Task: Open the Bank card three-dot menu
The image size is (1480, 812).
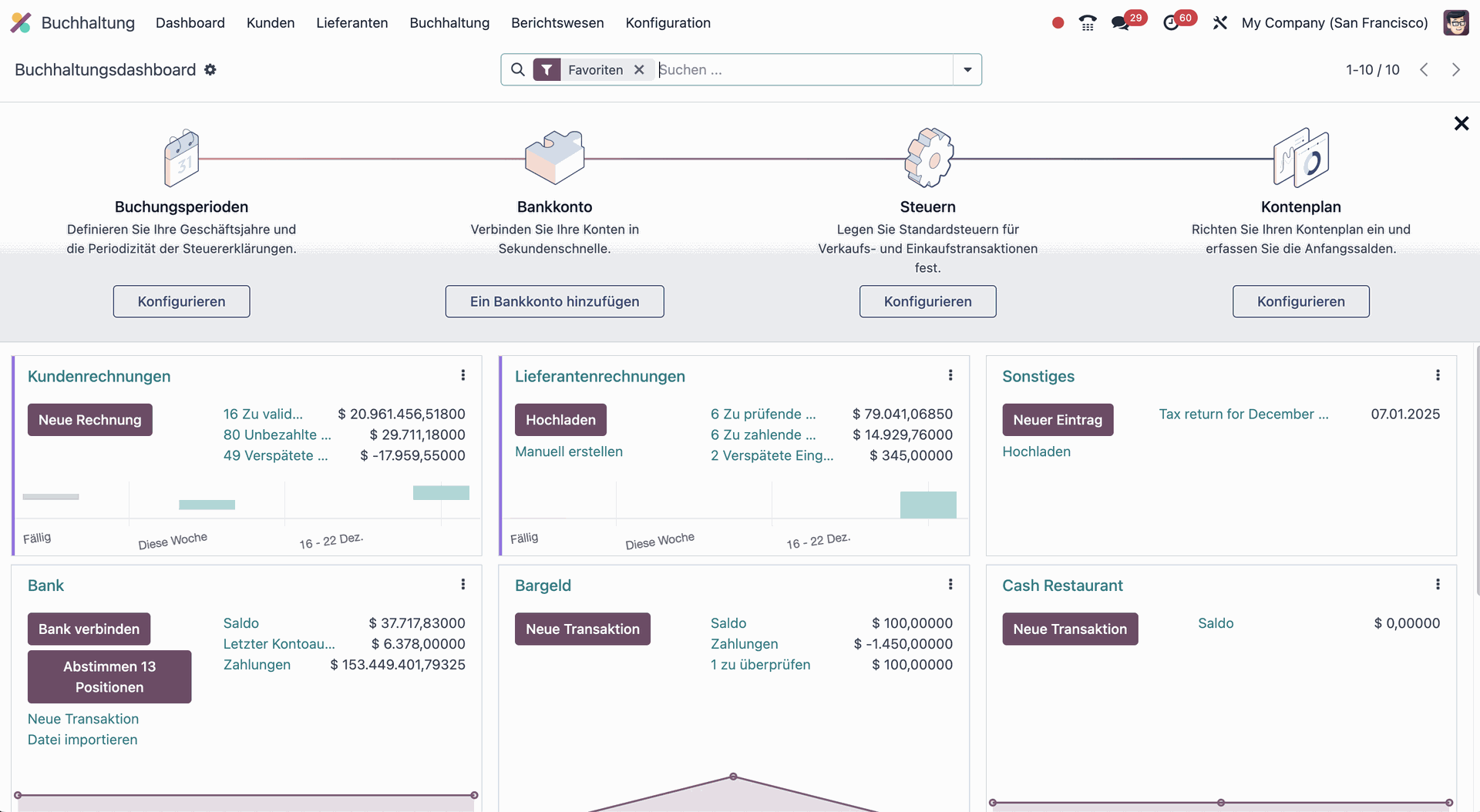Action: (x=462, y=585)
